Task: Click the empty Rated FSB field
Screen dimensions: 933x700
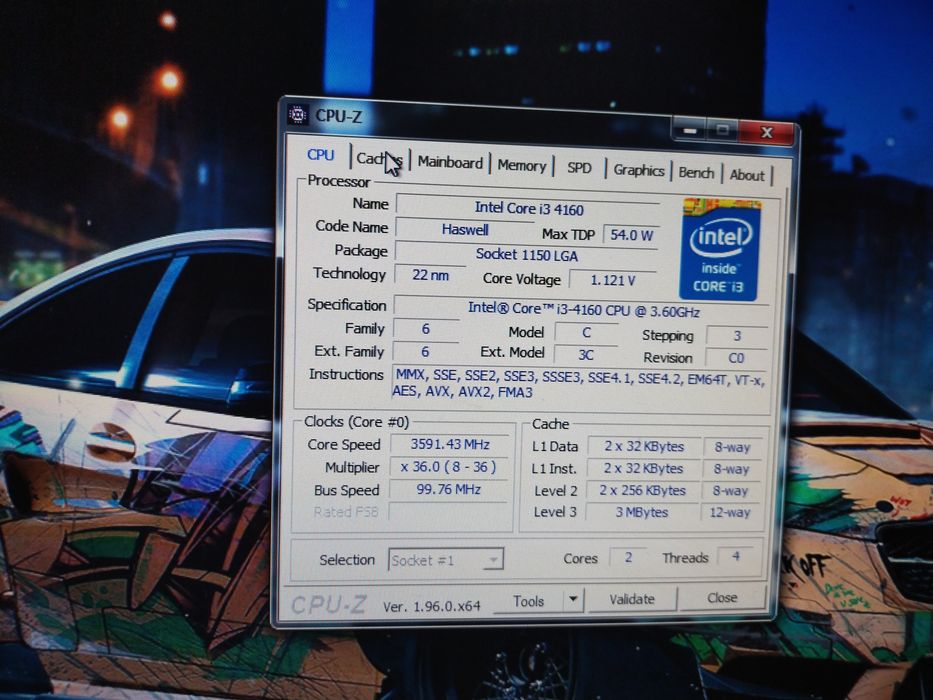Action: pyautogui.click(x=447, y=511)
